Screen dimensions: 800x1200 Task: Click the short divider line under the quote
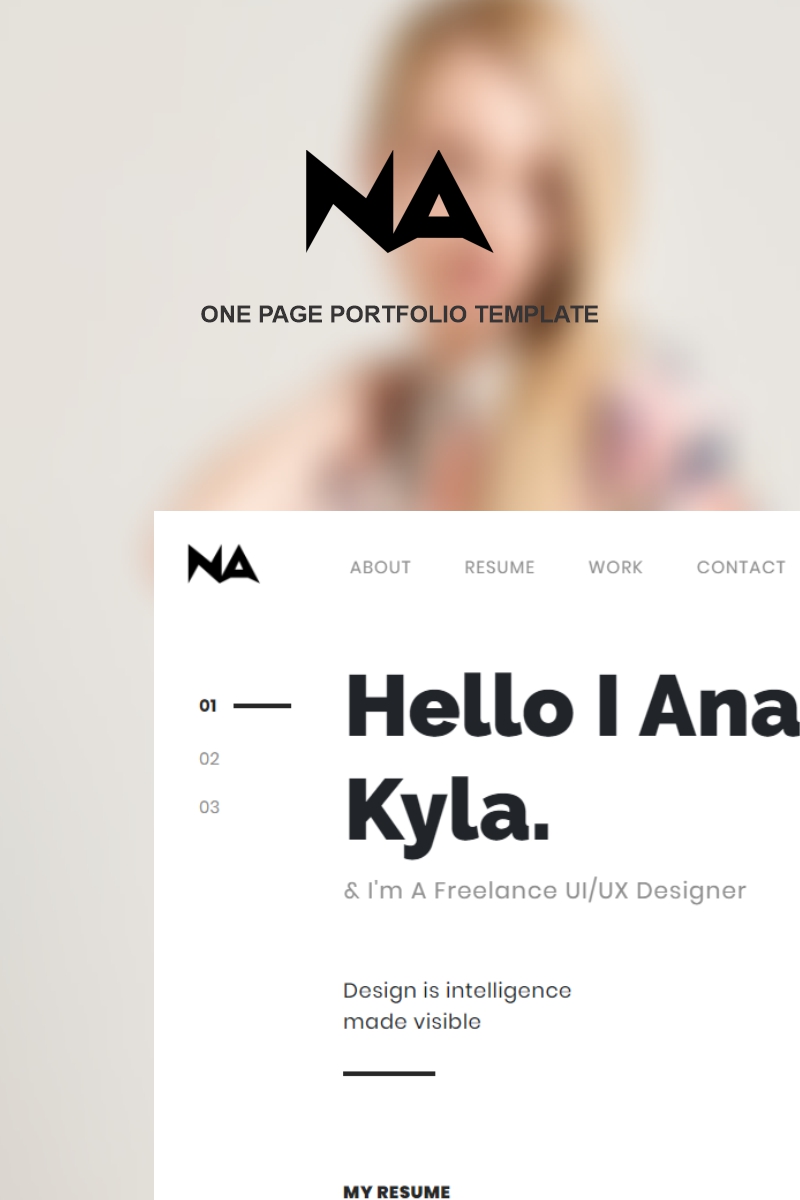pyautogui.click(x=389, y=1073)
